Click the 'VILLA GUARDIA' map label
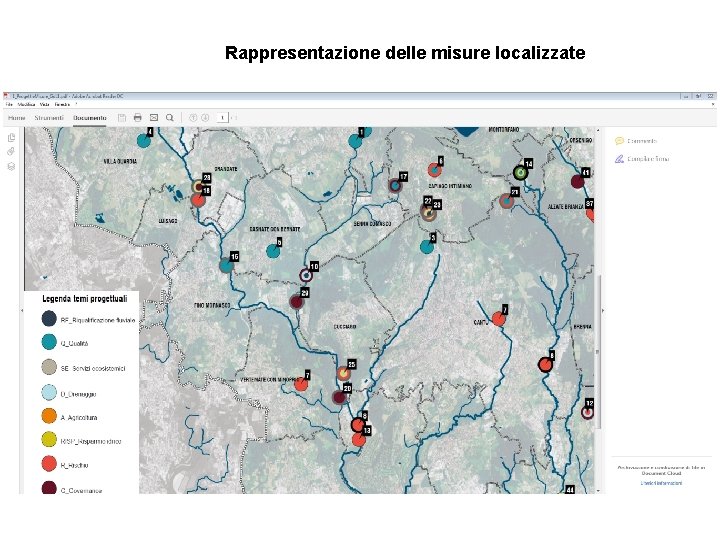Image resolution: width=720 pixels, height=540 pixels. (120, 162)
